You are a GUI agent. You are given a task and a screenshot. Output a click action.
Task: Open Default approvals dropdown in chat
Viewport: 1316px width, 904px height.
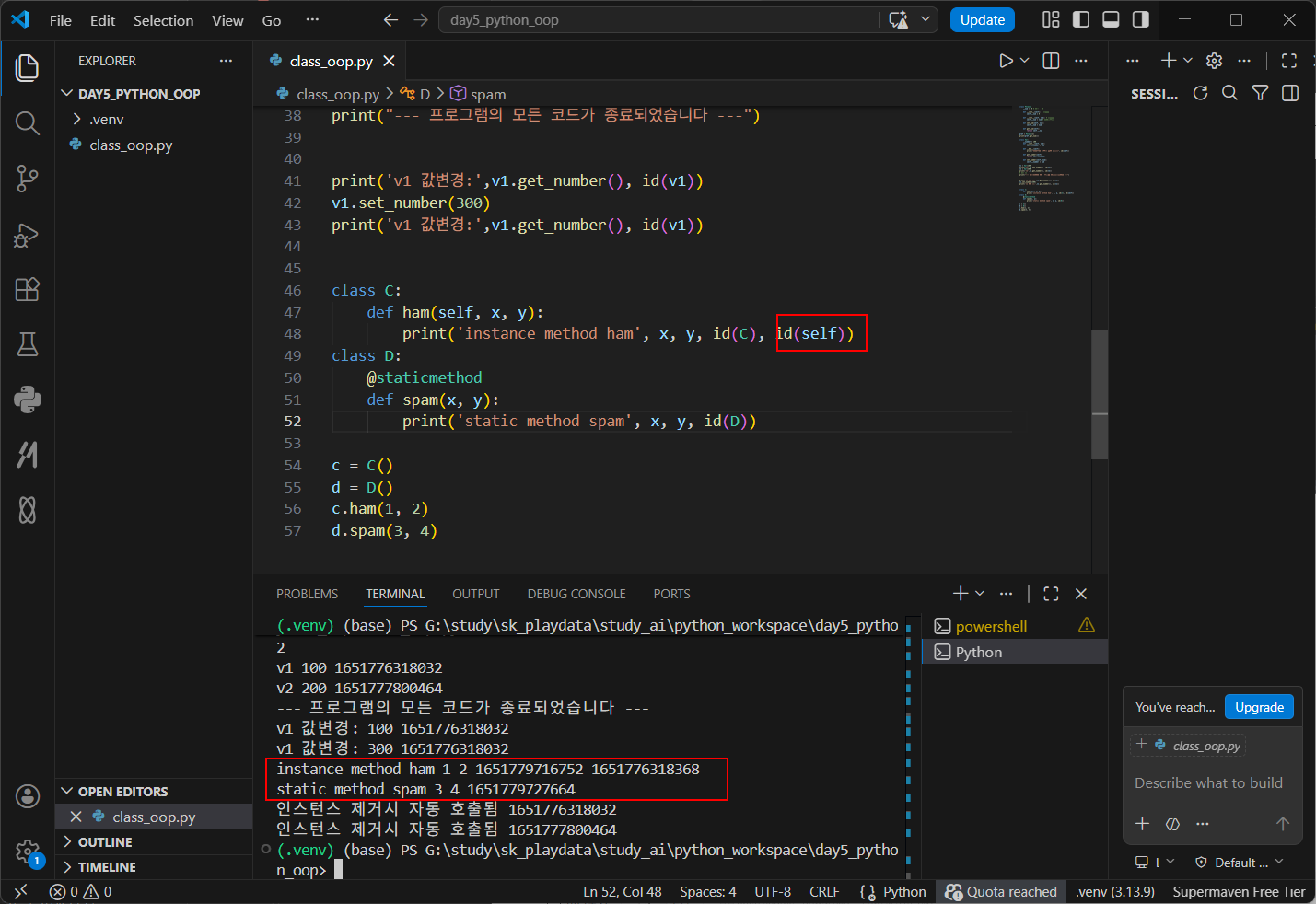pos(1240,863)
